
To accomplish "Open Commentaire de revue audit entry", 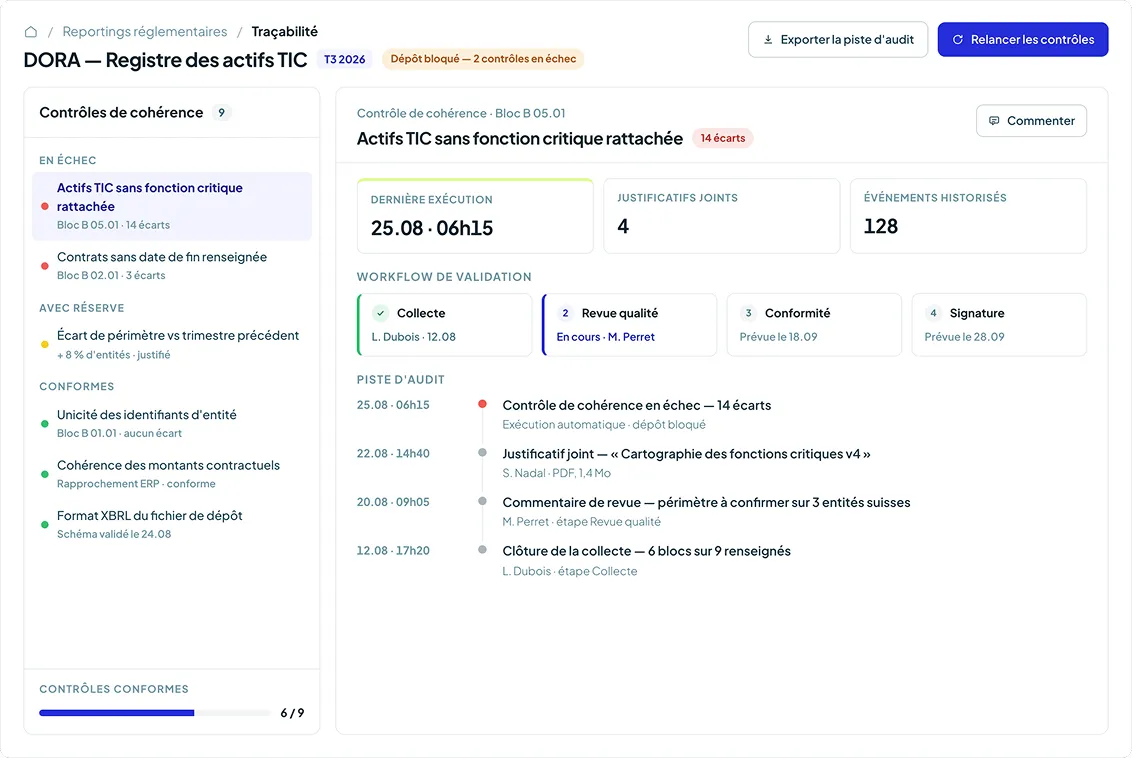I will 706,503.
